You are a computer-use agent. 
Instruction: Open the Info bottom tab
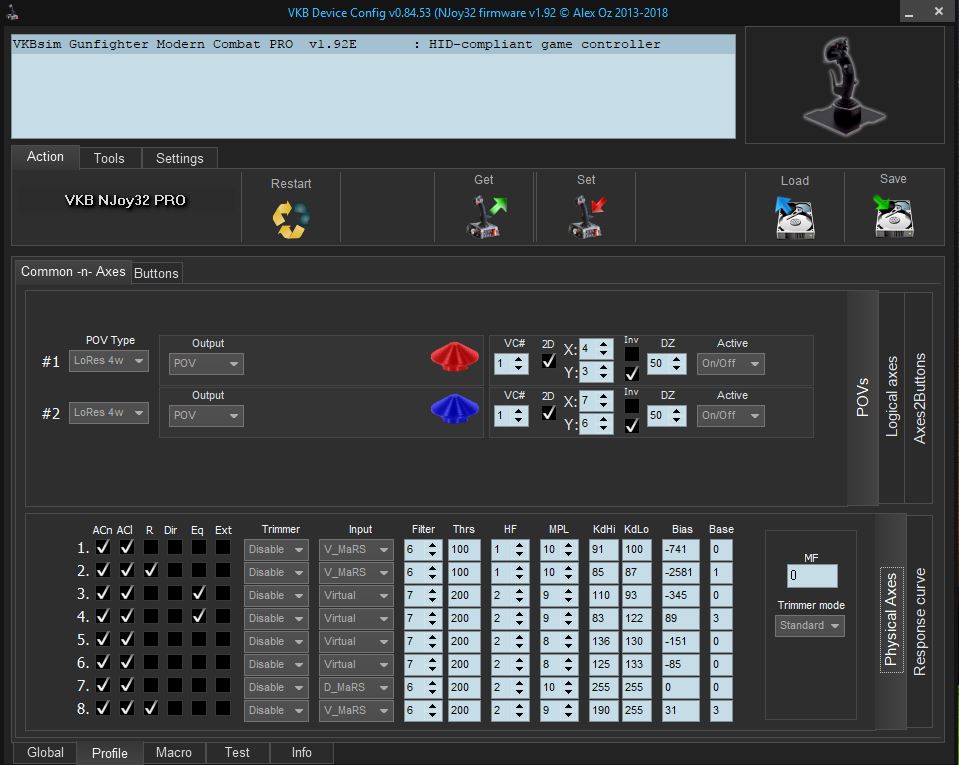click(301, 752)
